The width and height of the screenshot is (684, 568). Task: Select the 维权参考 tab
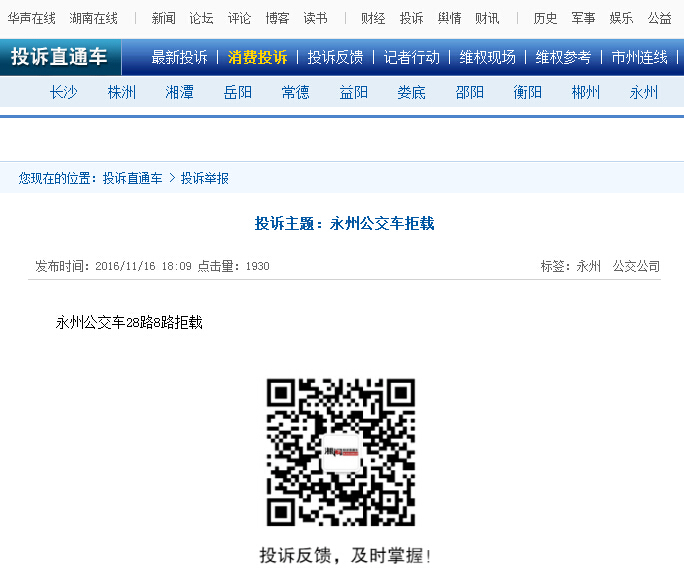tap(563, 57)
